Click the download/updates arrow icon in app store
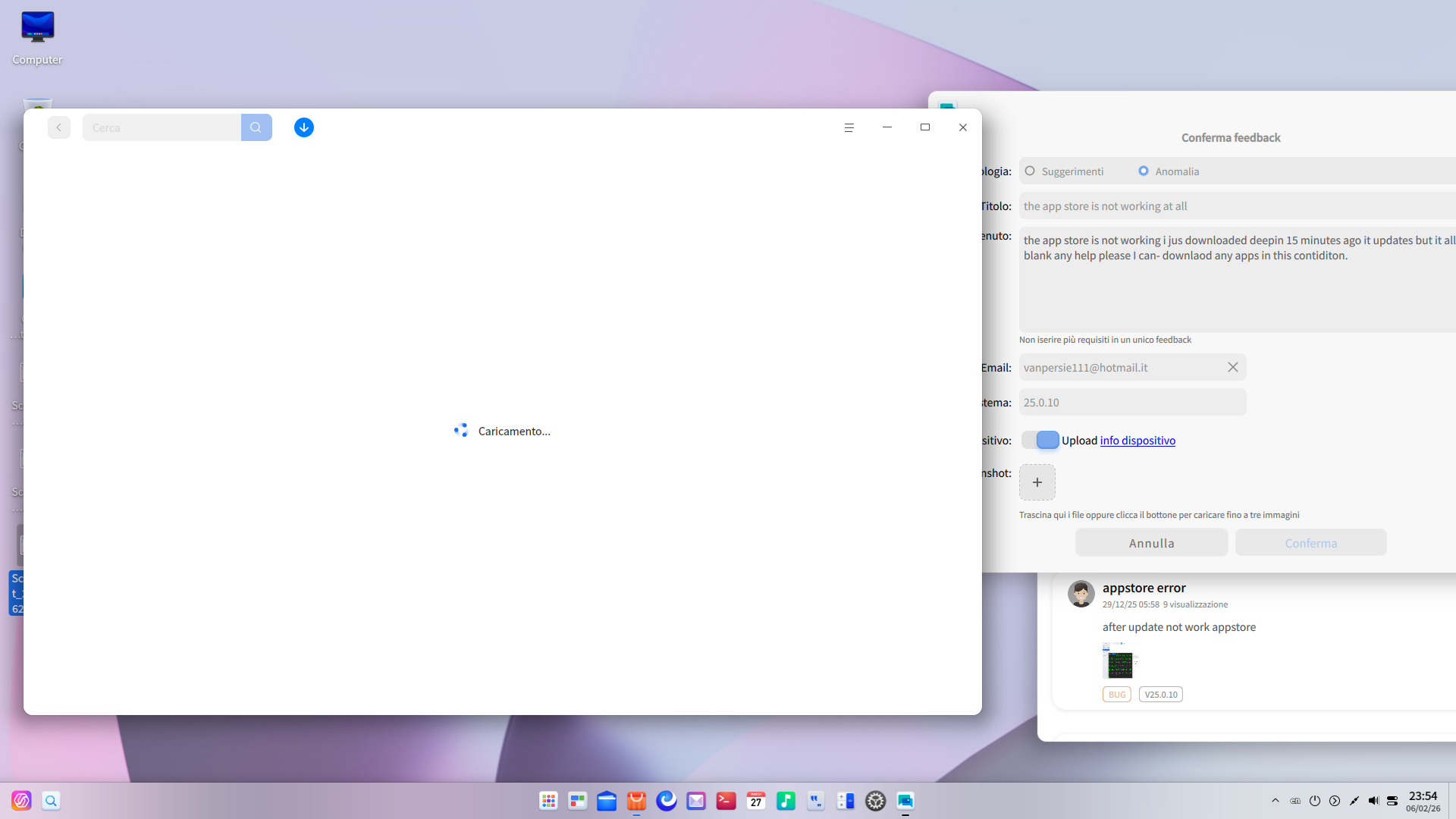This screenshot has width=1456, height=819. [x=303, y=127]
